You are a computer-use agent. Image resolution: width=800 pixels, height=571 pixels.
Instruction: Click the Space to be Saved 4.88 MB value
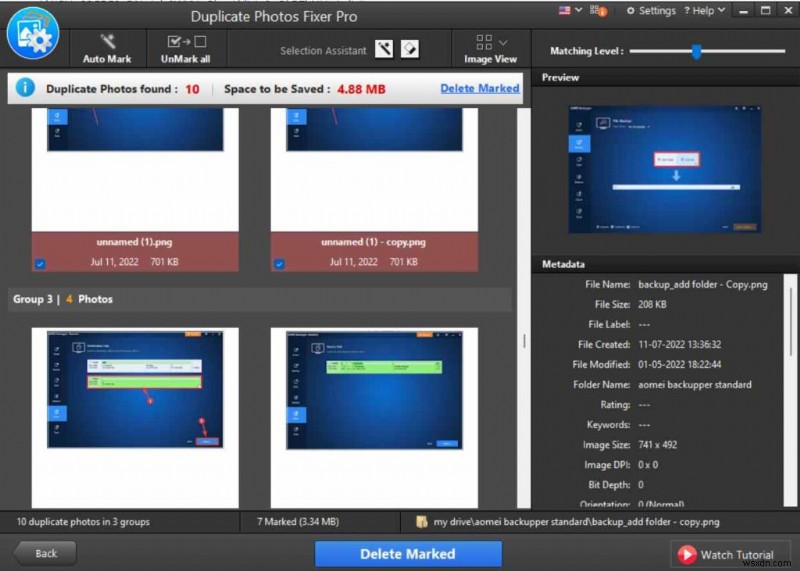point(361,89)
